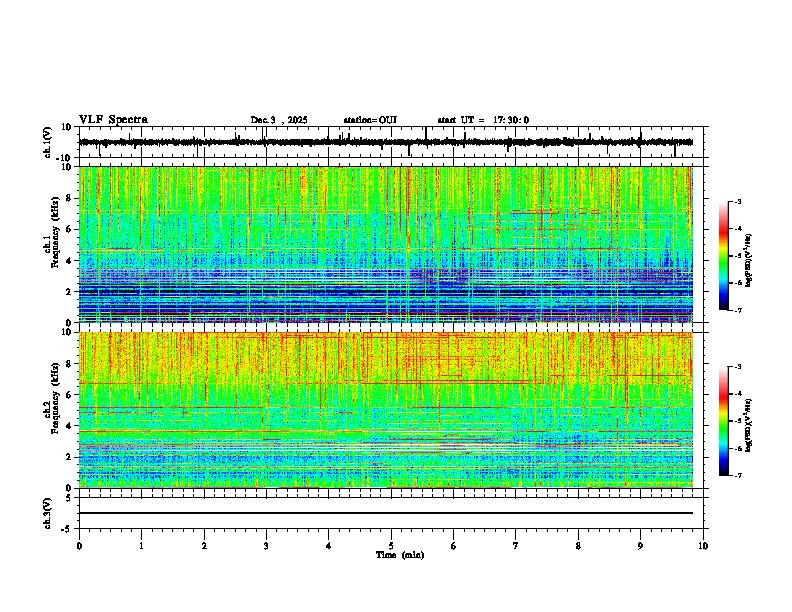Click the ch.2 color bar "log(PSD)" unit label

click(749, 425)
